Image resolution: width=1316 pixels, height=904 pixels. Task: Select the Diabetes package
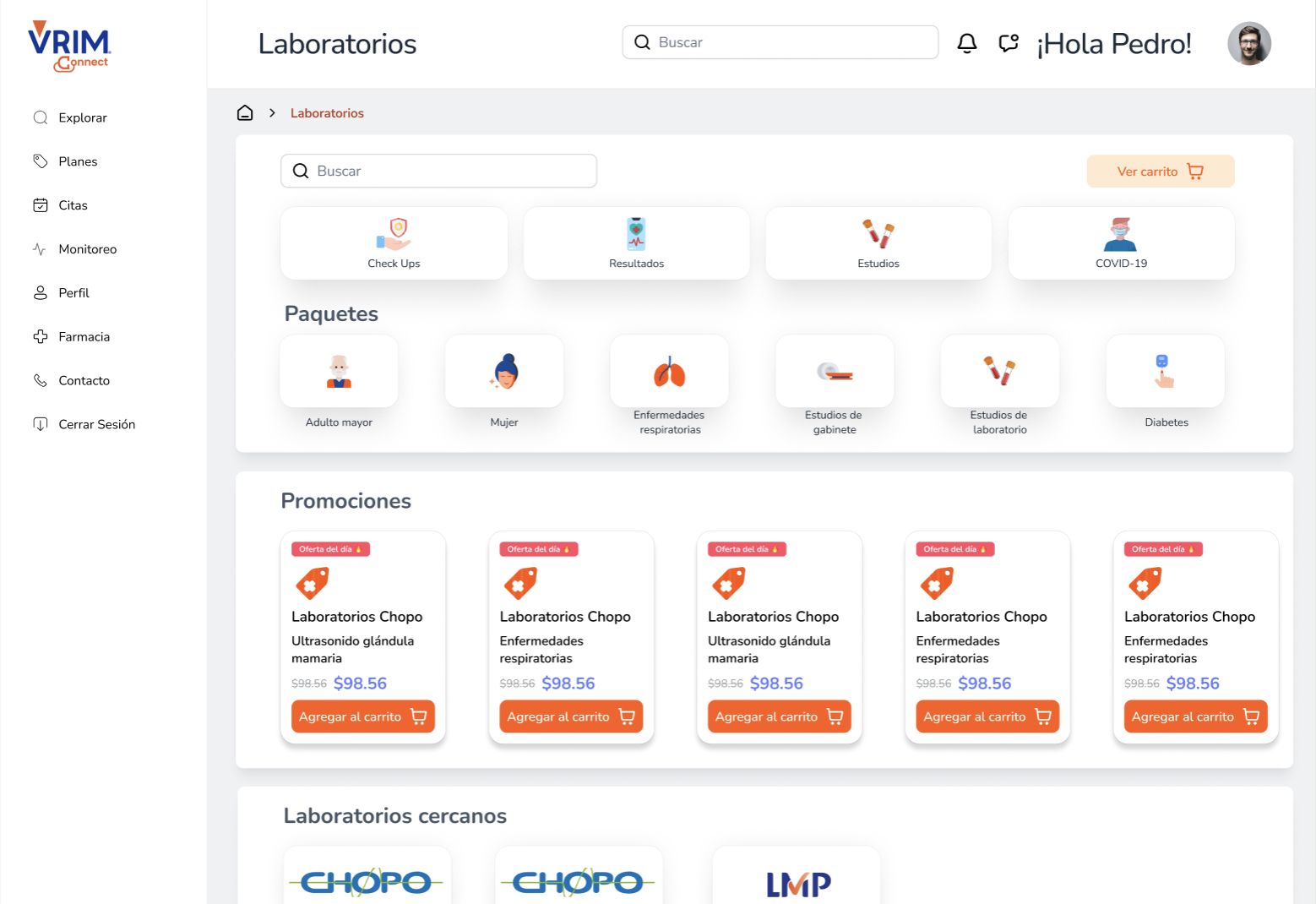[1165, 372]
